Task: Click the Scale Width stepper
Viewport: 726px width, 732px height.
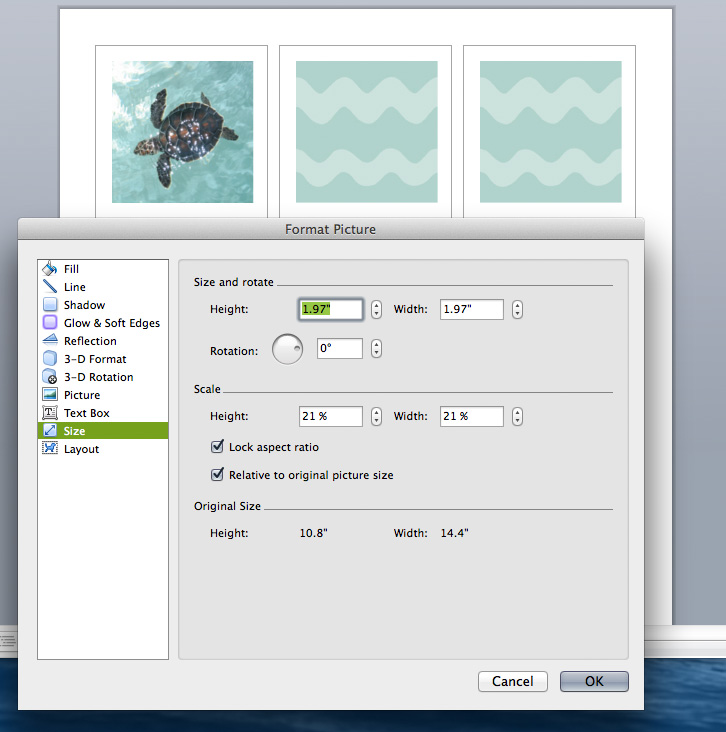Action: (x=517, y=416)
